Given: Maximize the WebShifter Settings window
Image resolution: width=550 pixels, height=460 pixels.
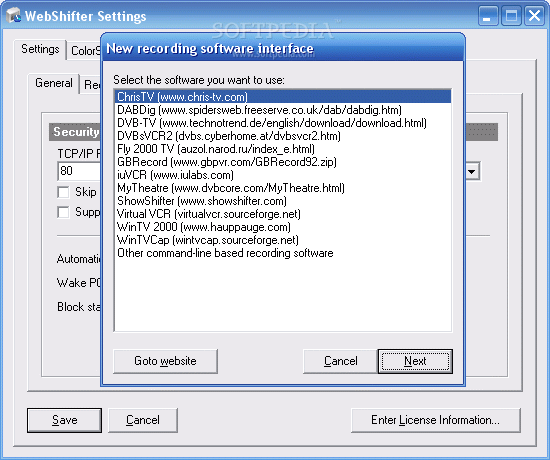Looking at the screenshot, I should 511,16.
